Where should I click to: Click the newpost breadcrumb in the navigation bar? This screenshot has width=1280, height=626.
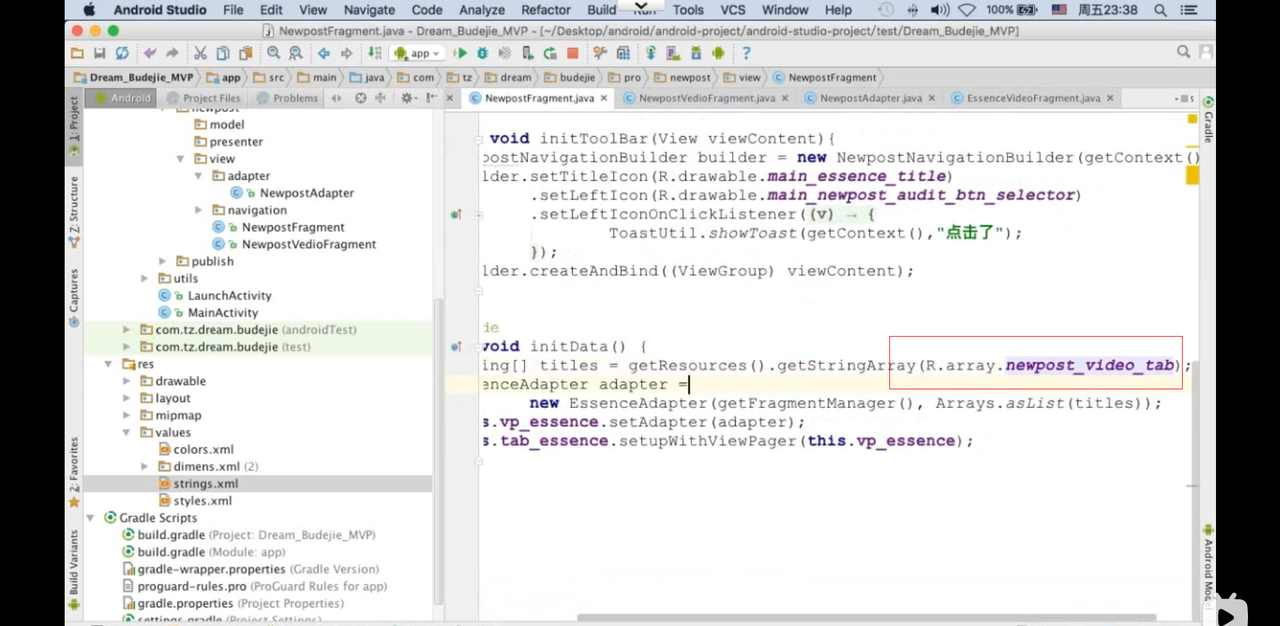[x=689, y=77]
